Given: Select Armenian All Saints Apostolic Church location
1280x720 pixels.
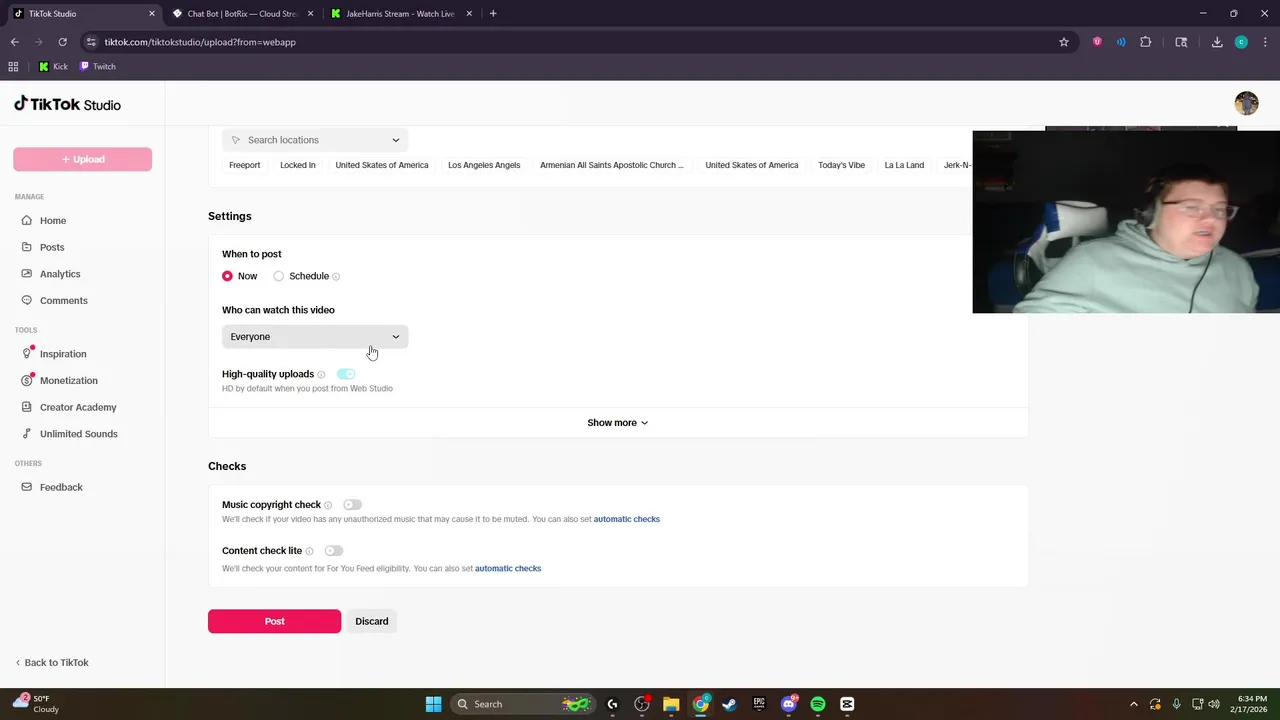Looking at the screenshot, I should coord(612,165).
